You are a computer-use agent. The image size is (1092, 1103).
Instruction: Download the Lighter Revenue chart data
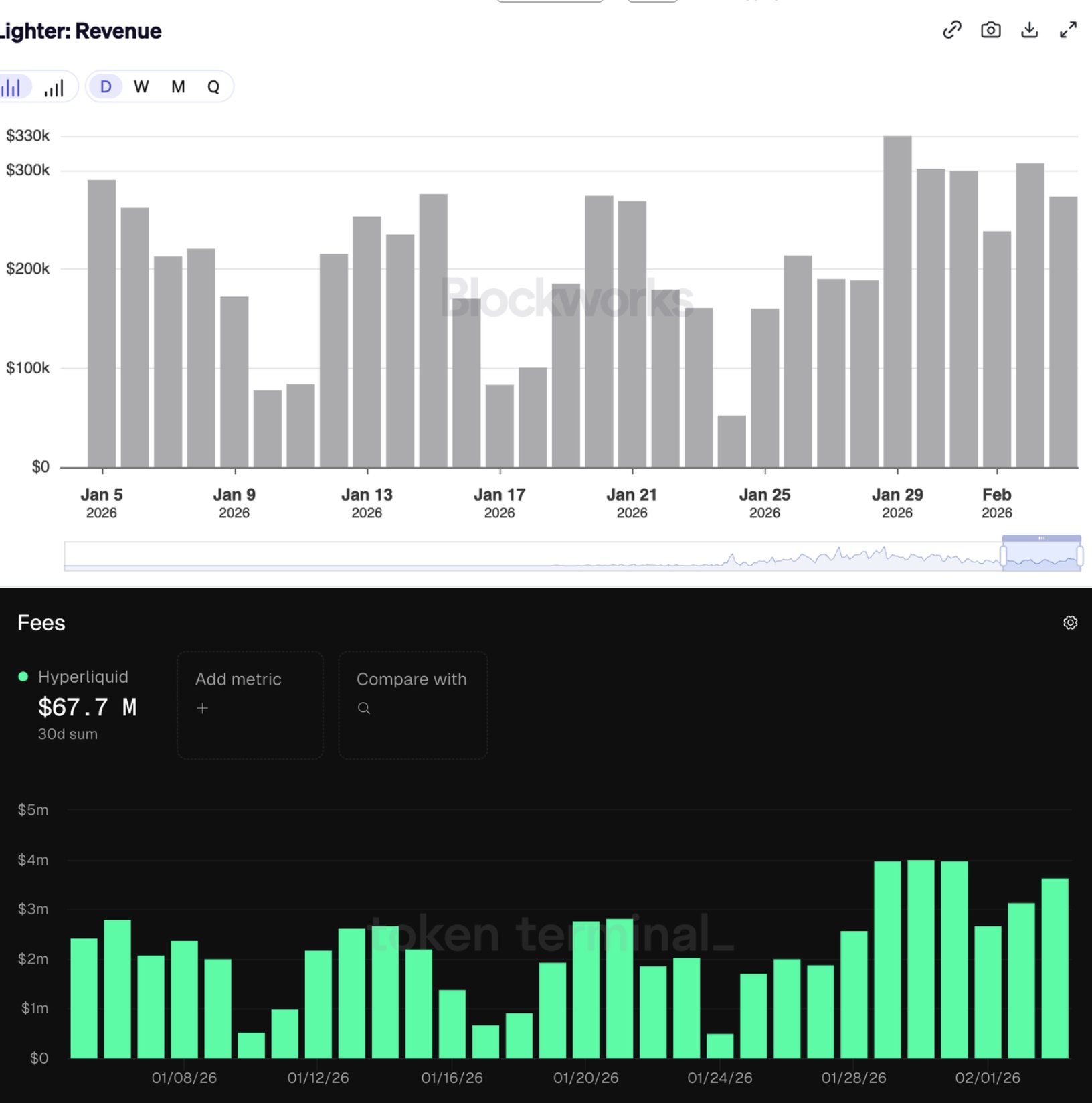coord(1029,30)
